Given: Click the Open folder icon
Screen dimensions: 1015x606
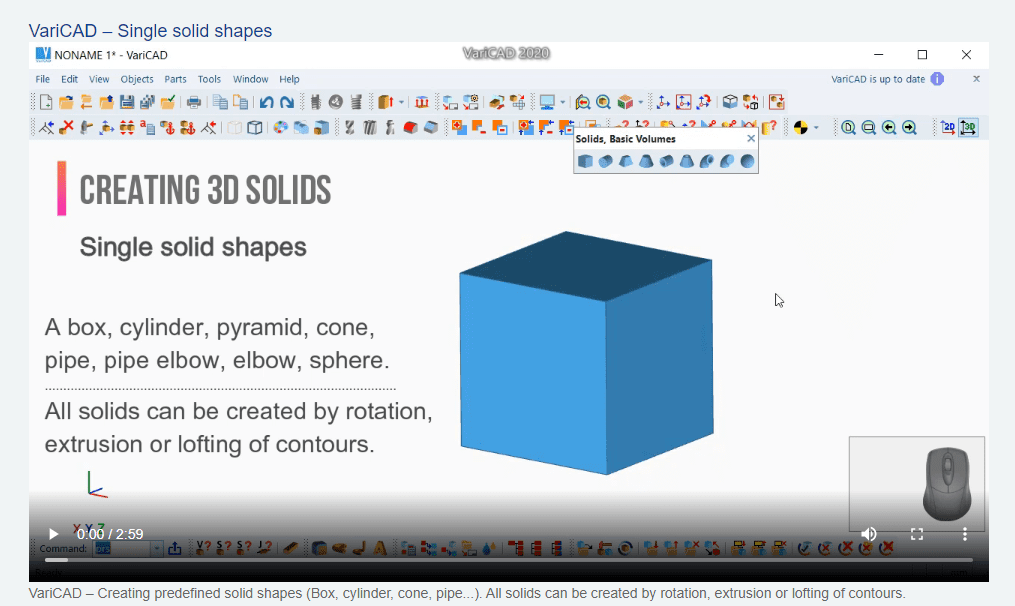Looking at the screenshot, I should (x=66, y=102).
